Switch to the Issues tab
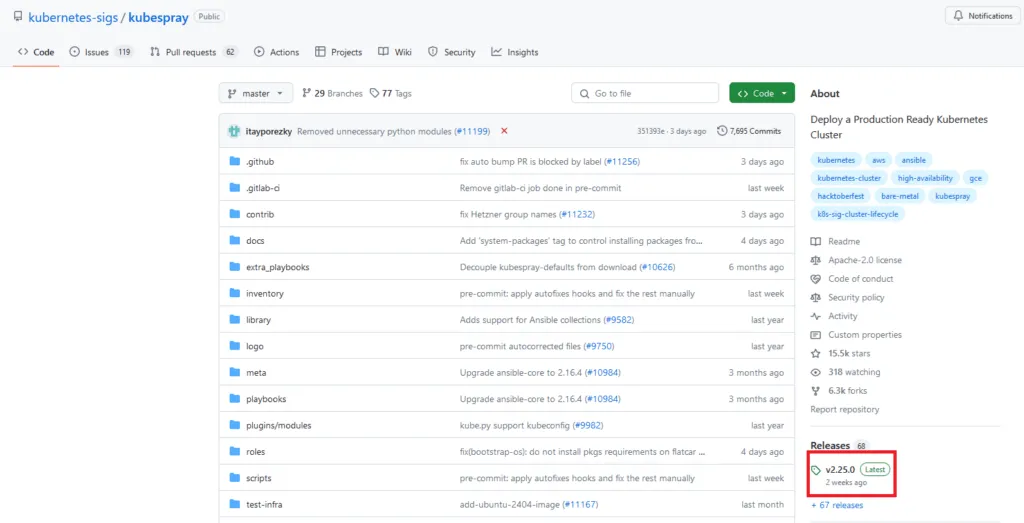Image resolution: width=1024 pixels, height=523 pixels. coord(101,52)
